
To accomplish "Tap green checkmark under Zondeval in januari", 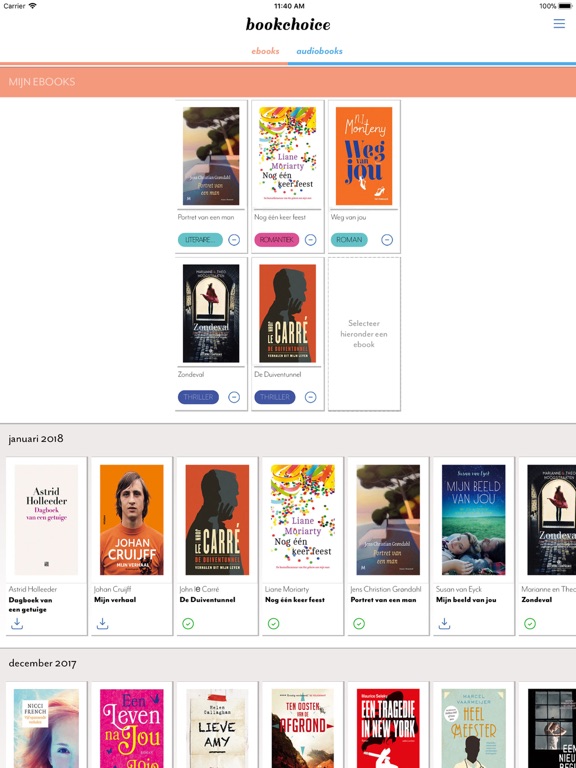I will click(530, 624).
